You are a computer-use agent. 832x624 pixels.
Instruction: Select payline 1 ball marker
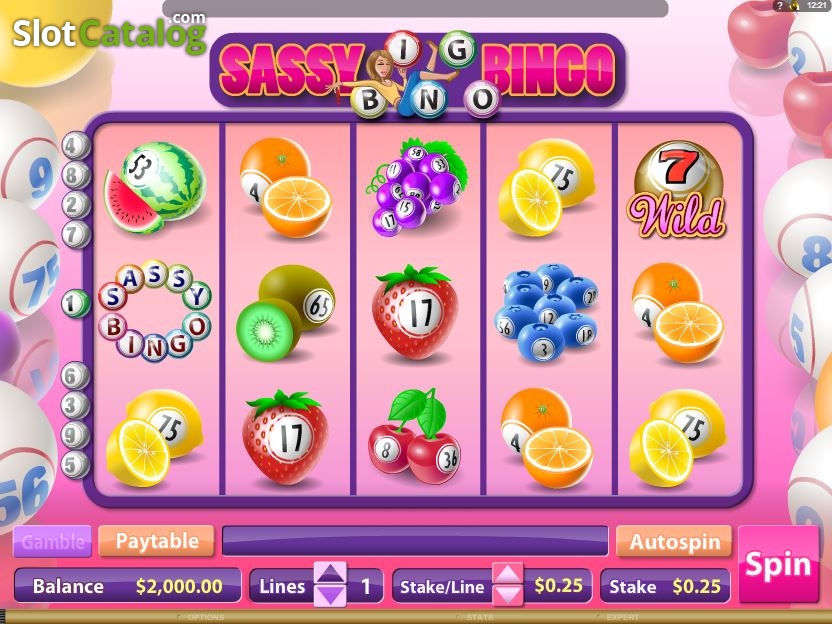(75, 304)
